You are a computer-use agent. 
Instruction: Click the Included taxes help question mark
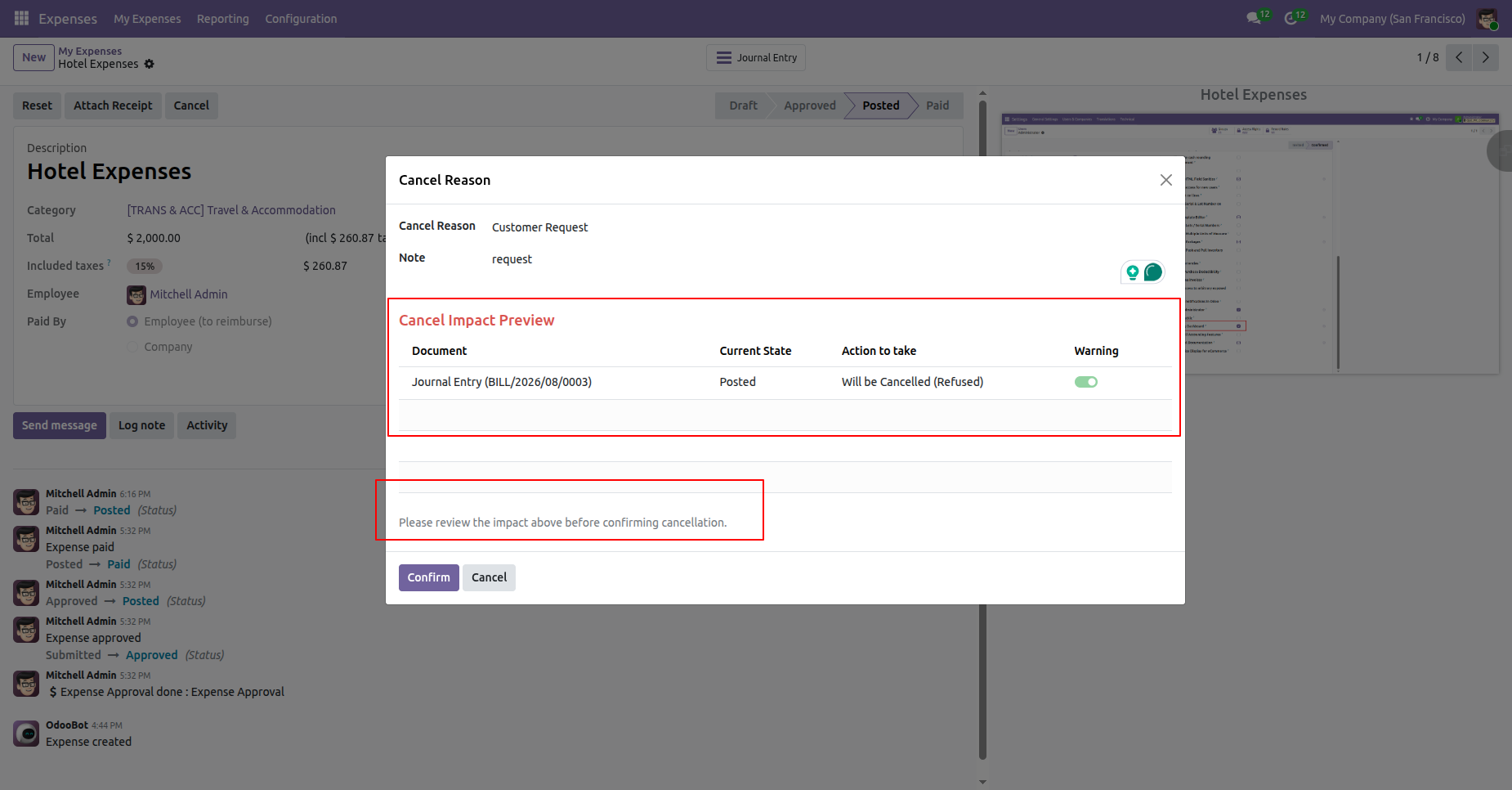(109, 263)
